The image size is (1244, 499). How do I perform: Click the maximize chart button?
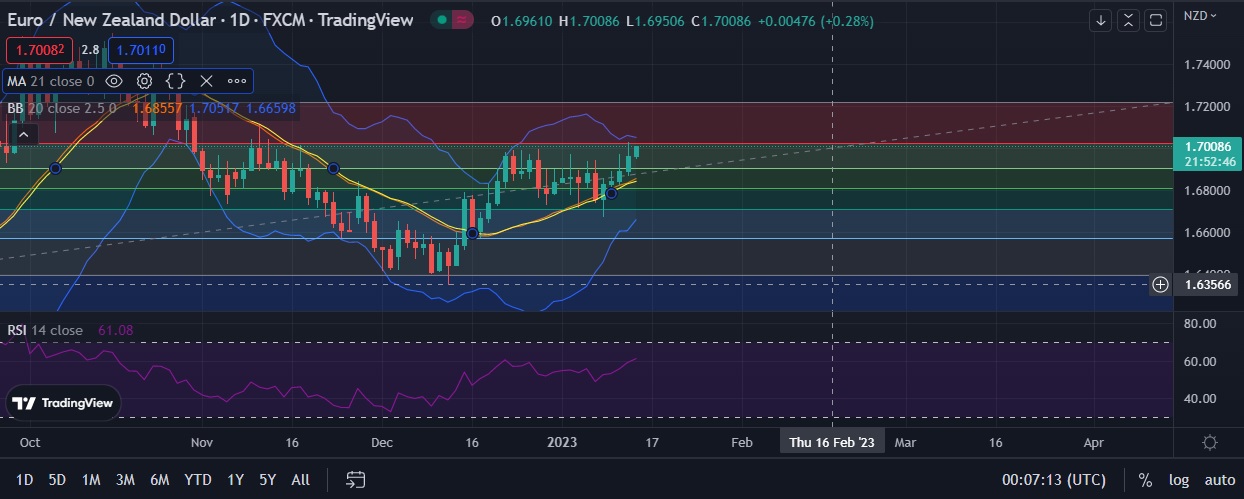(1156, 20)
